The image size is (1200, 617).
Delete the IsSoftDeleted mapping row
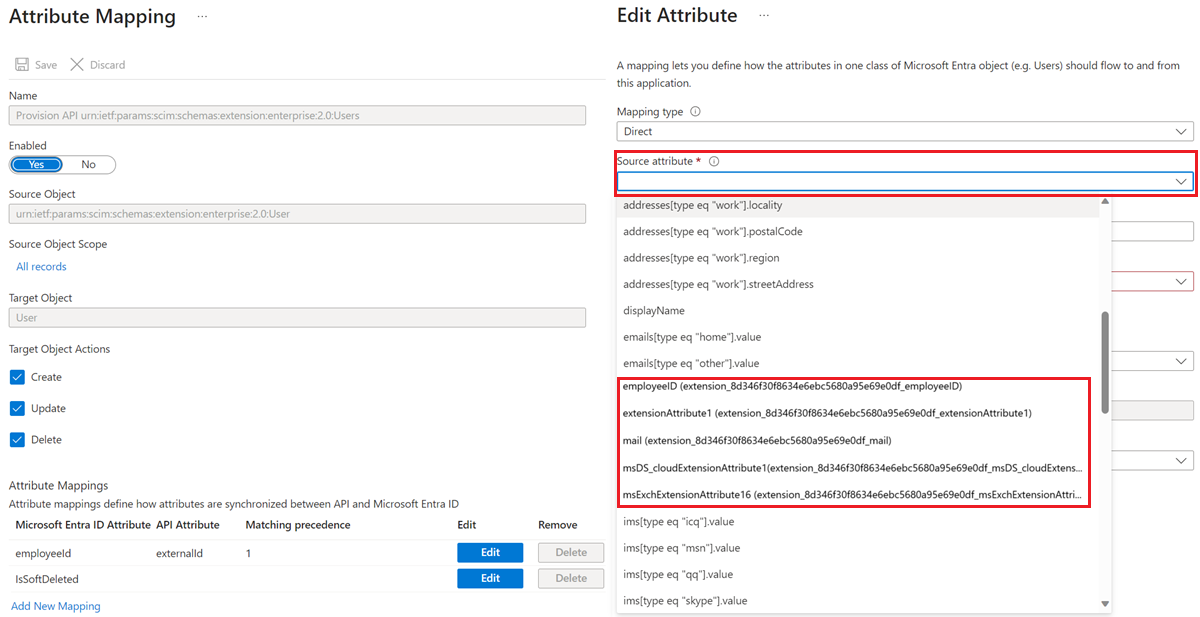[x=571, y=578]
